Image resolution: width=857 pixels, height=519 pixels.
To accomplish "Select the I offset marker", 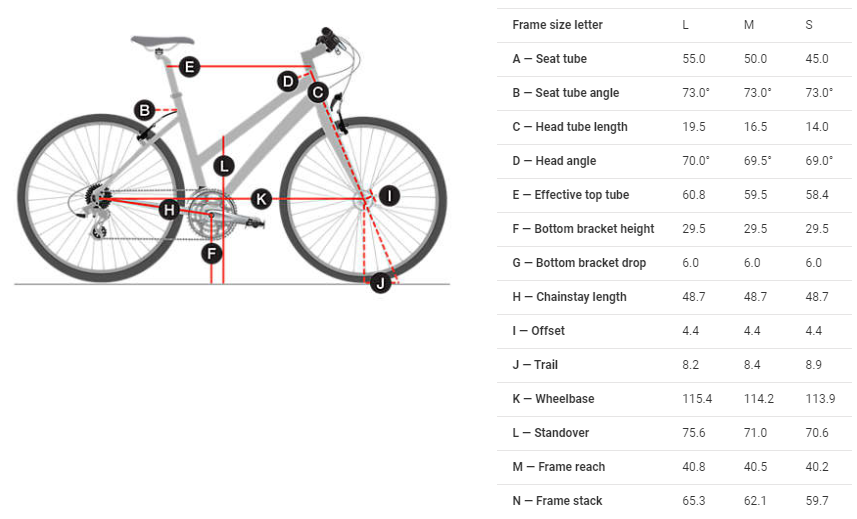I will tap(388, 196).
